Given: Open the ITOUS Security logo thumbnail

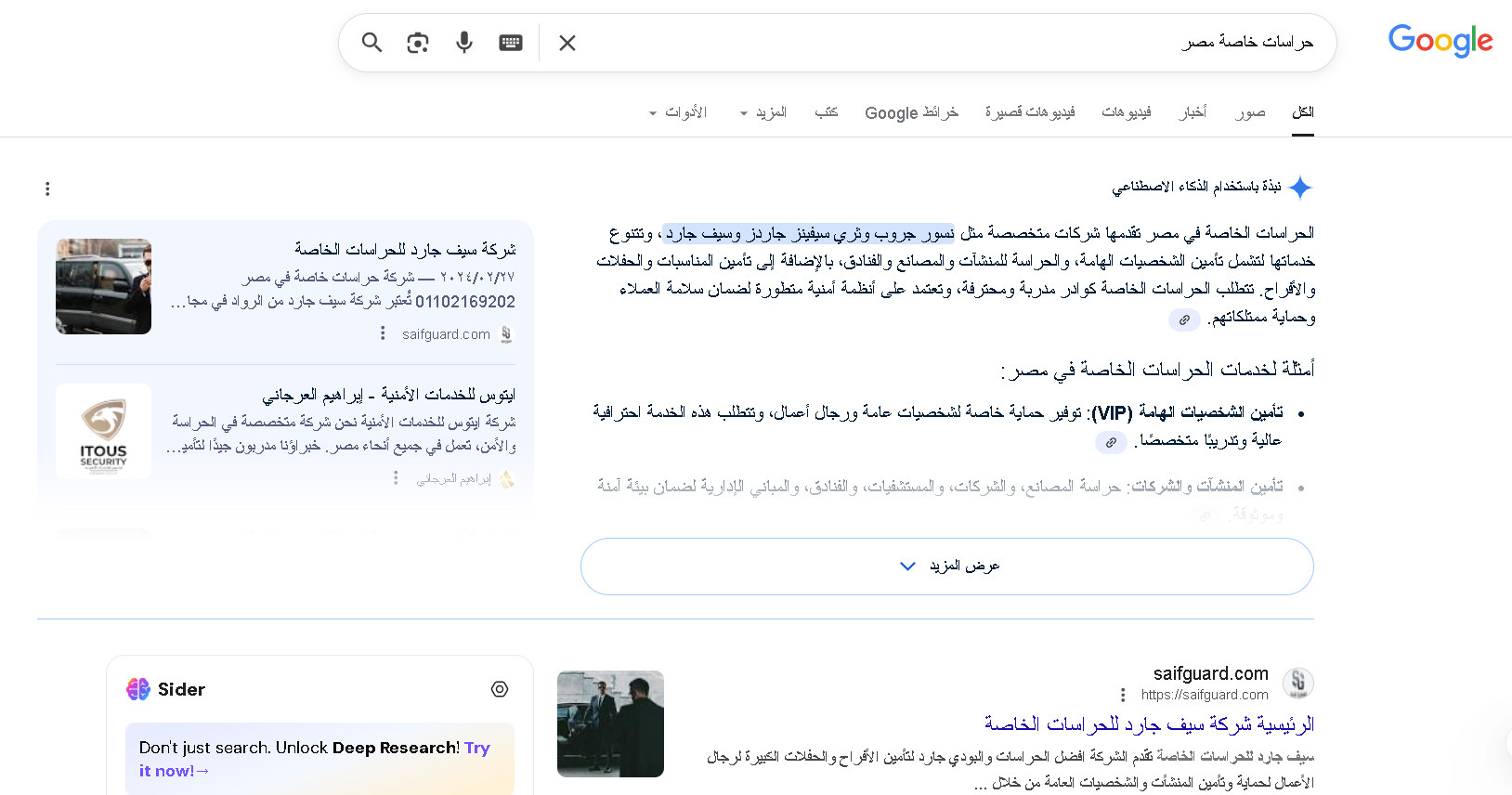Looking at the screenshot, I should tap(103, 432).
